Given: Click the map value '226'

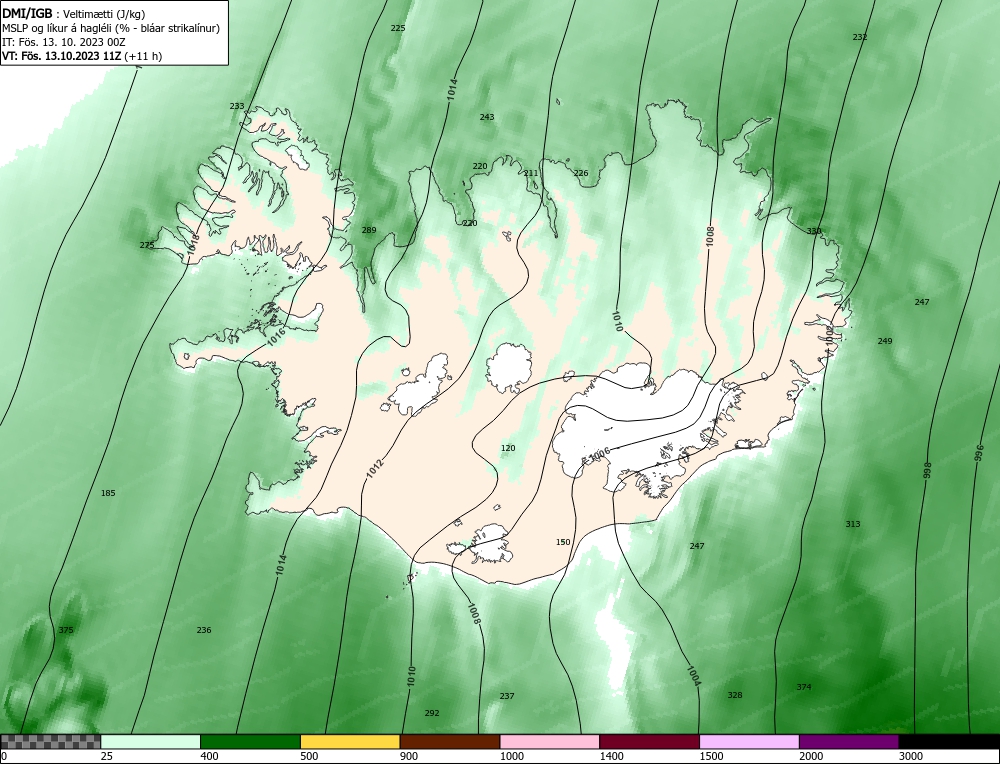Looking at the screenshot, I should coord(581,173).
